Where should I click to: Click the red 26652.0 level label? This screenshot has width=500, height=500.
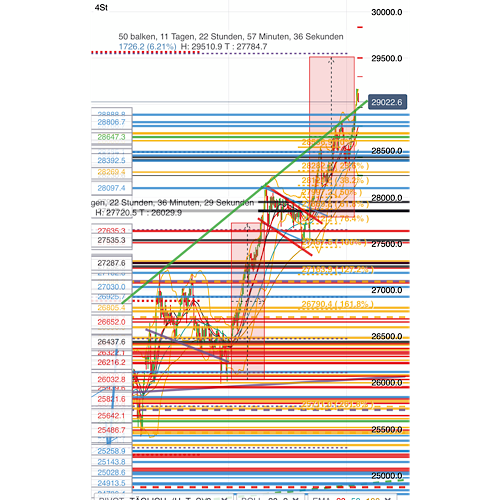pyautogui.click(x=111, y=322)
